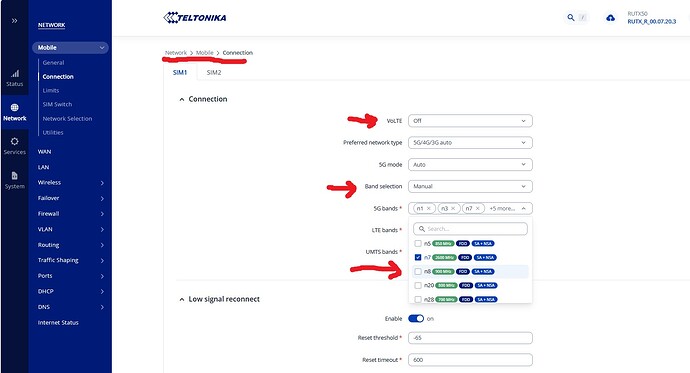Viewport: 690px width, 373px height.
Task: Open Limits under Mobile
Action: 51,90
